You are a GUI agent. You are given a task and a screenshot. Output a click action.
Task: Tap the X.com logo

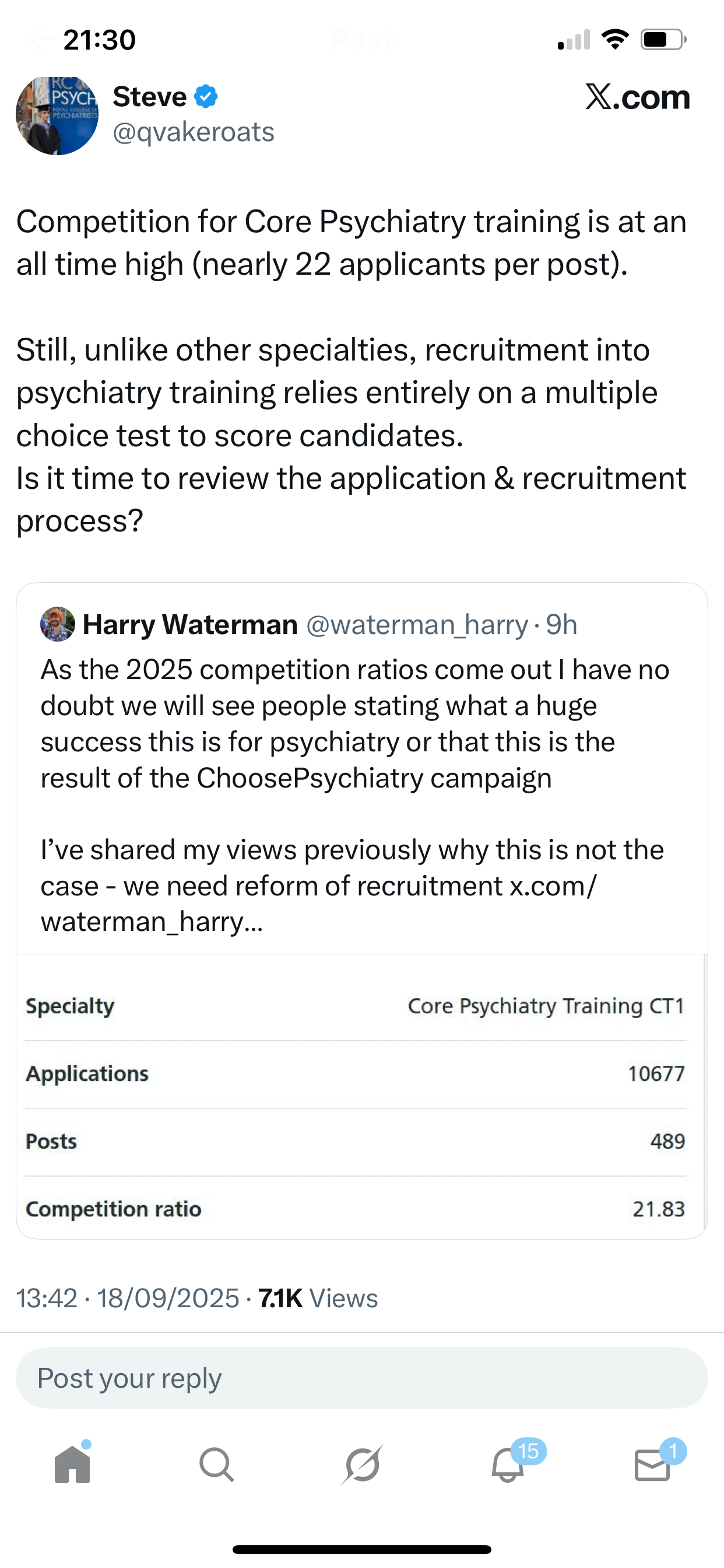pos(638,97)
